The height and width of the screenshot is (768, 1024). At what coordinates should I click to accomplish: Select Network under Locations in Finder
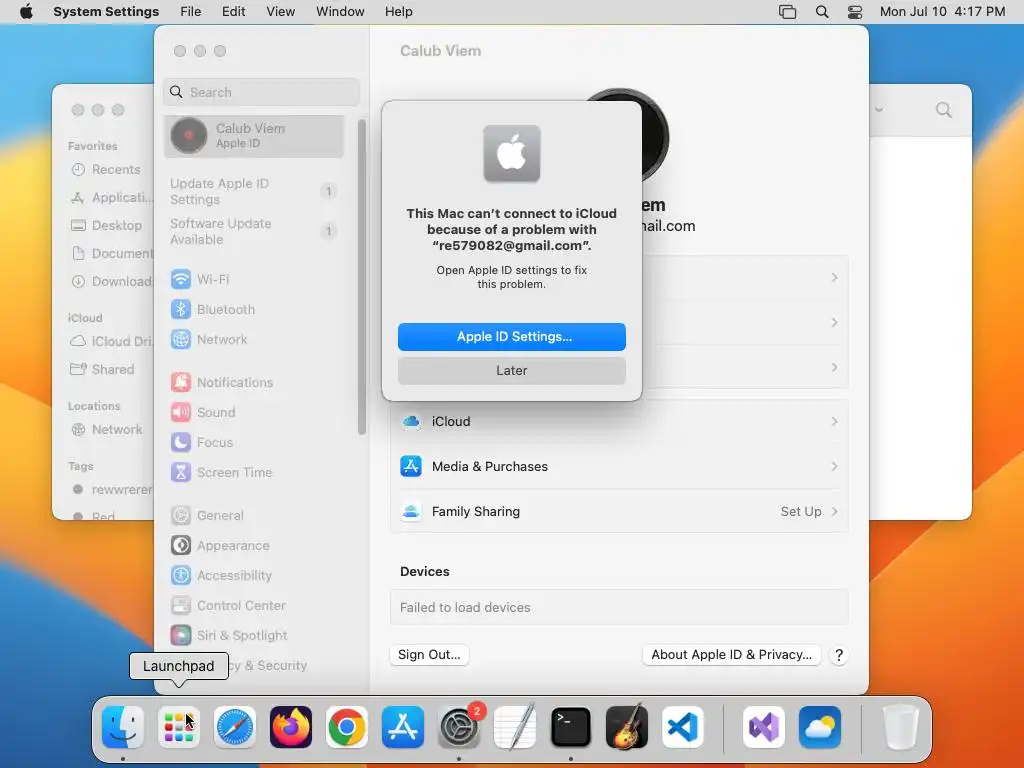click(107, 429)
